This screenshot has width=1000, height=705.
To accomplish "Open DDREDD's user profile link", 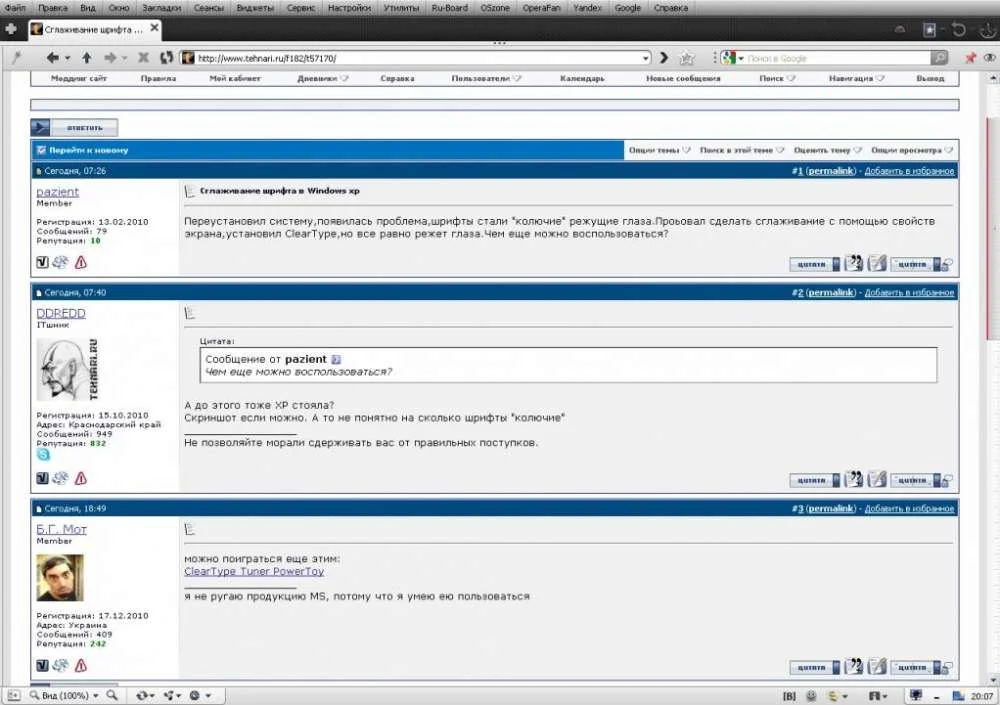I will (x=61, y=313).
